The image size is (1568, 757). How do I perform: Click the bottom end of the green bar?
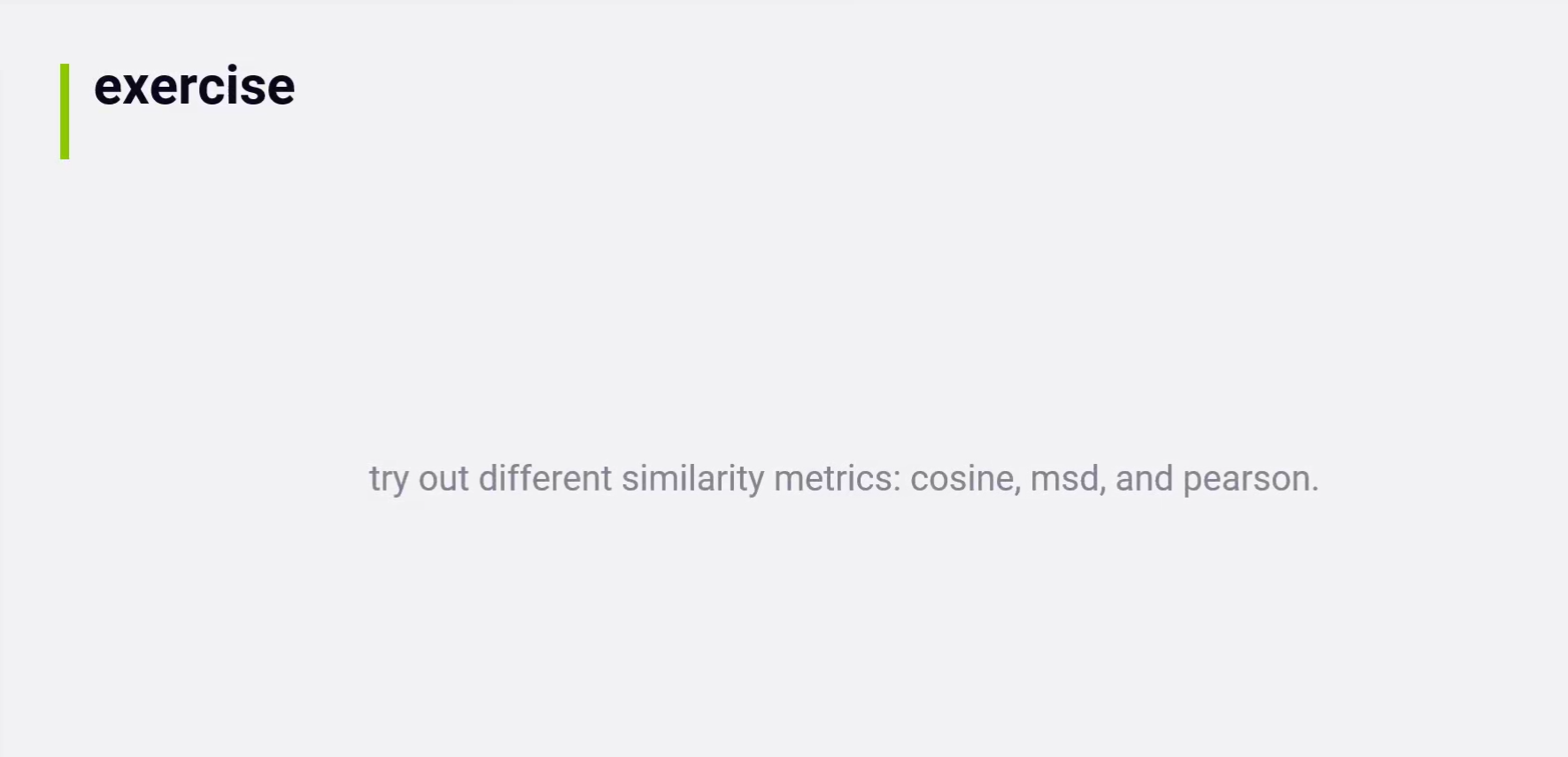(x=65, y=155)
